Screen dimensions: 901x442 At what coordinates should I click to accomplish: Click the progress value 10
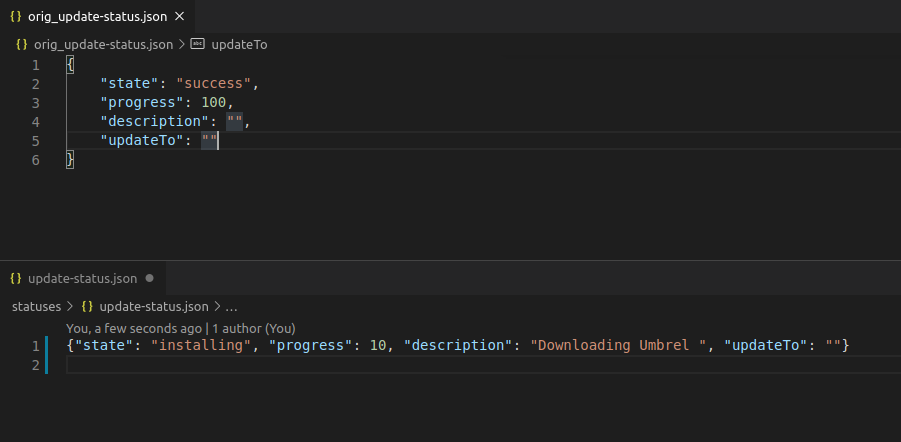click(378, 345)
